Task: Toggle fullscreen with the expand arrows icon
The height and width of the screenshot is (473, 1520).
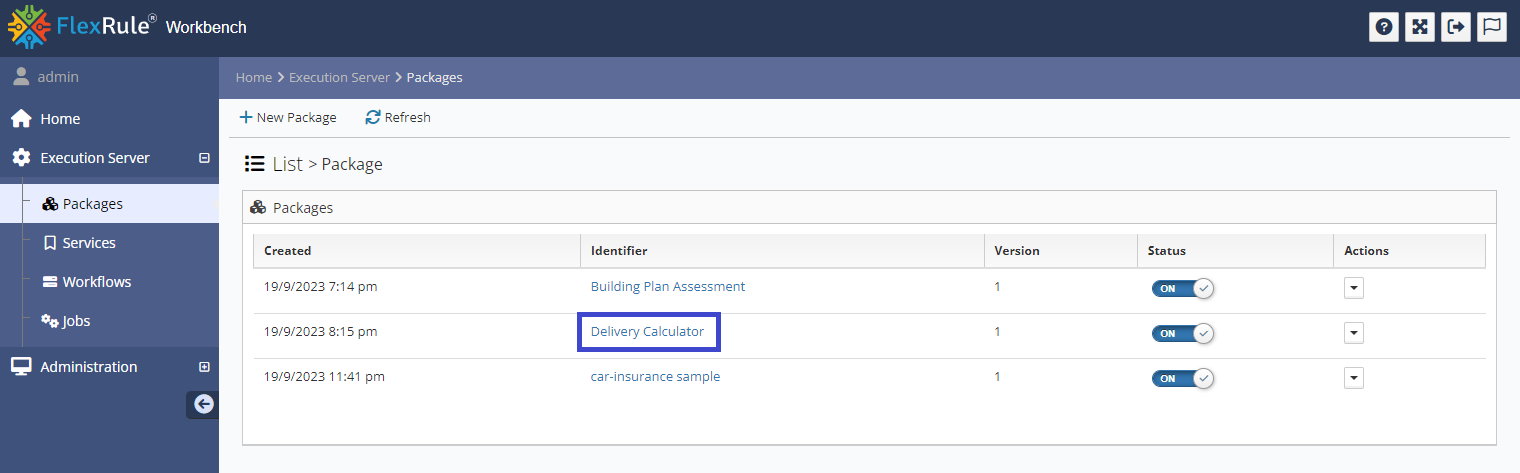Action: click(x=1420, y=27)
